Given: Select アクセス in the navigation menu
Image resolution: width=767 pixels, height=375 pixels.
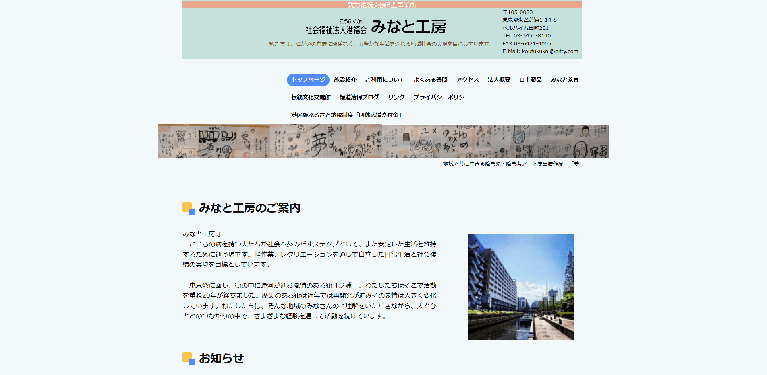Looking at the screenshot, I should 468,80.
